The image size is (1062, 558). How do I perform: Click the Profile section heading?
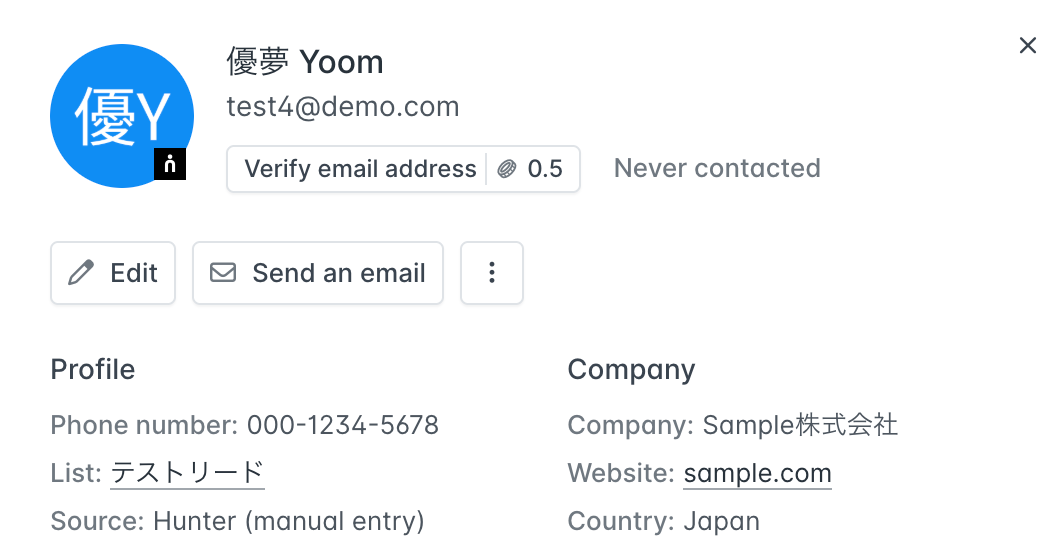[93, 370]
